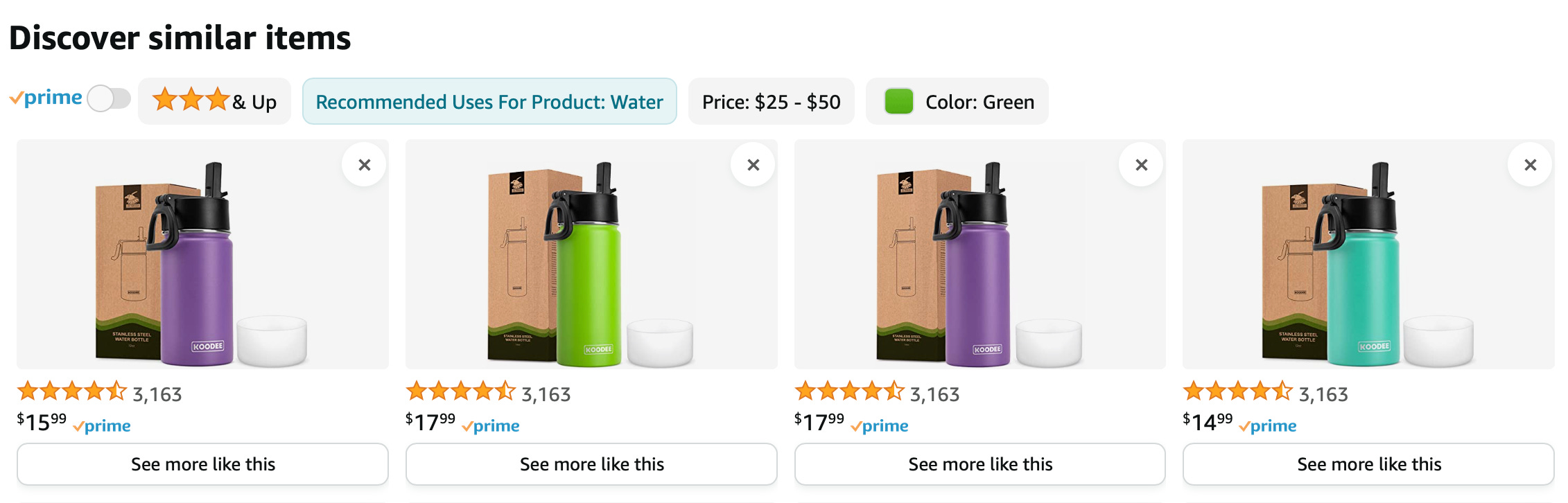1568x503 pixels.
Task: Select Recommended Uses For Product: Water filter
Action: point(489,101)
